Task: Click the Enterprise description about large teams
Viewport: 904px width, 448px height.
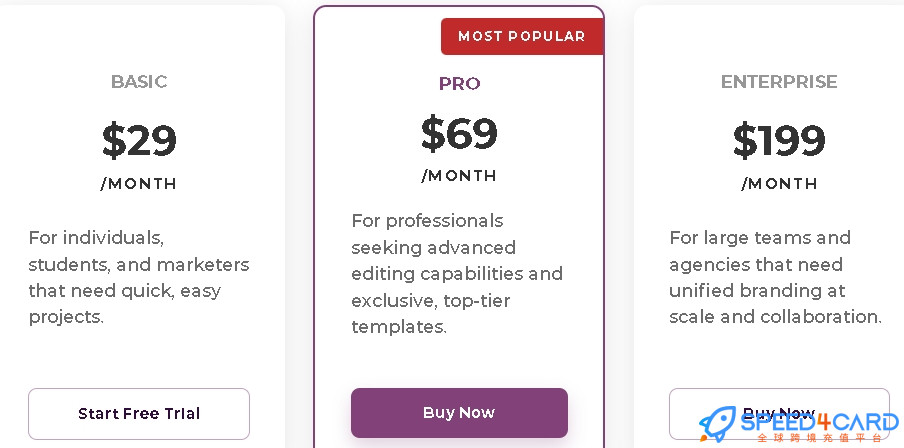Action: [775, 277]
